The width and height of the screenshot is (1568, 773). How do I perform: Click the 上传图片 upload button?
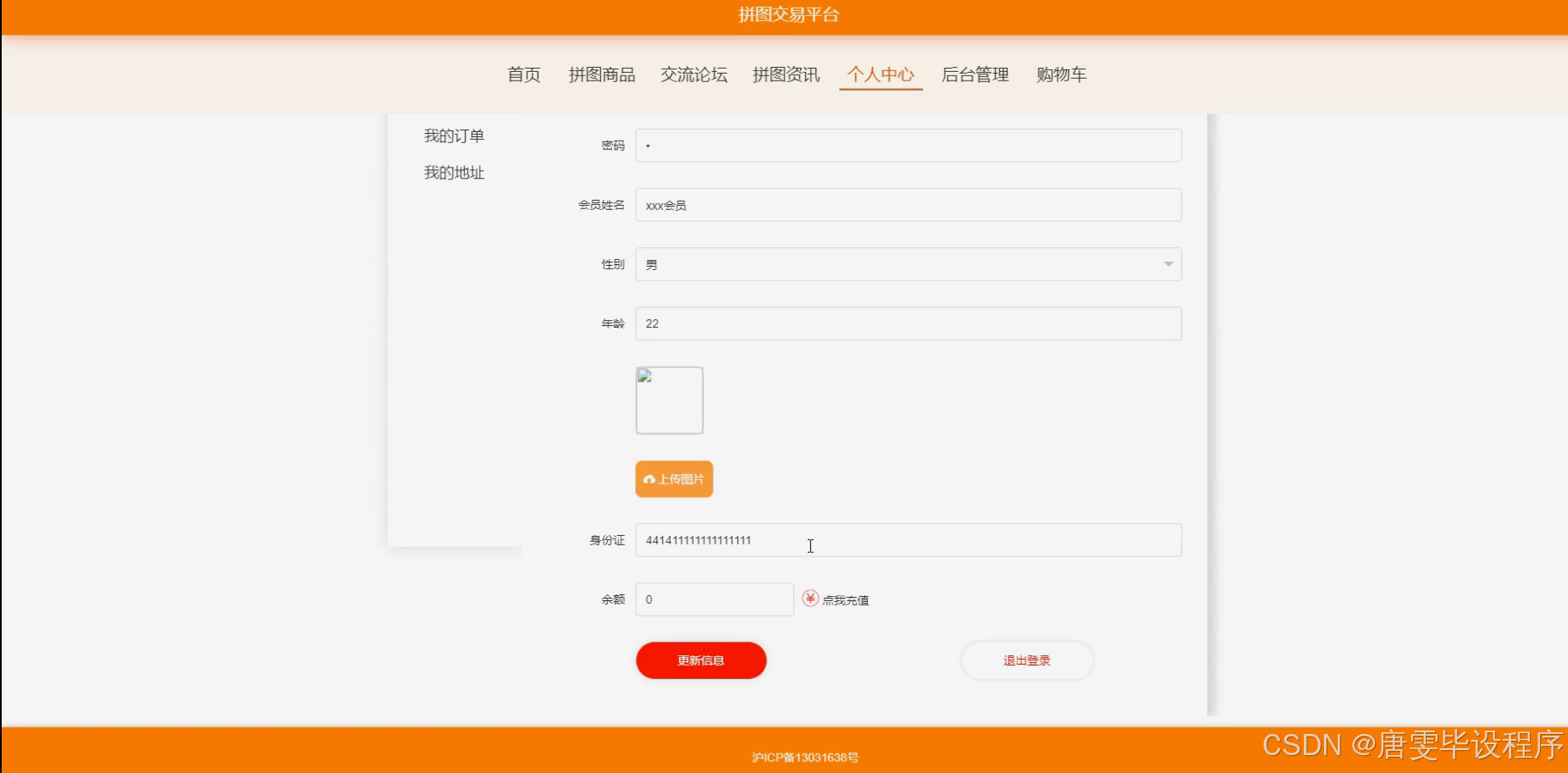[674, 479]
